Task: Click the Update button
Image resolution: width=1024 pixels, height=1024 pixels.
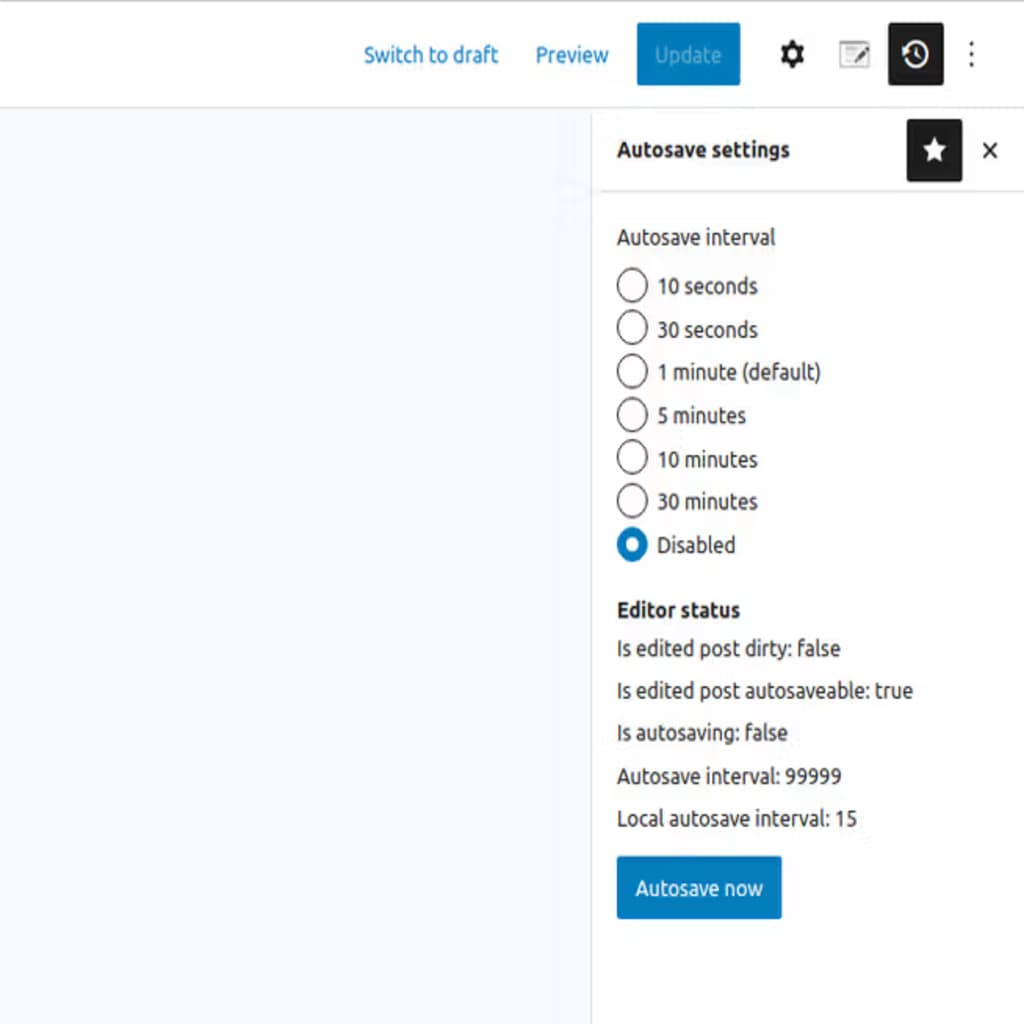Action: [688, 54]
